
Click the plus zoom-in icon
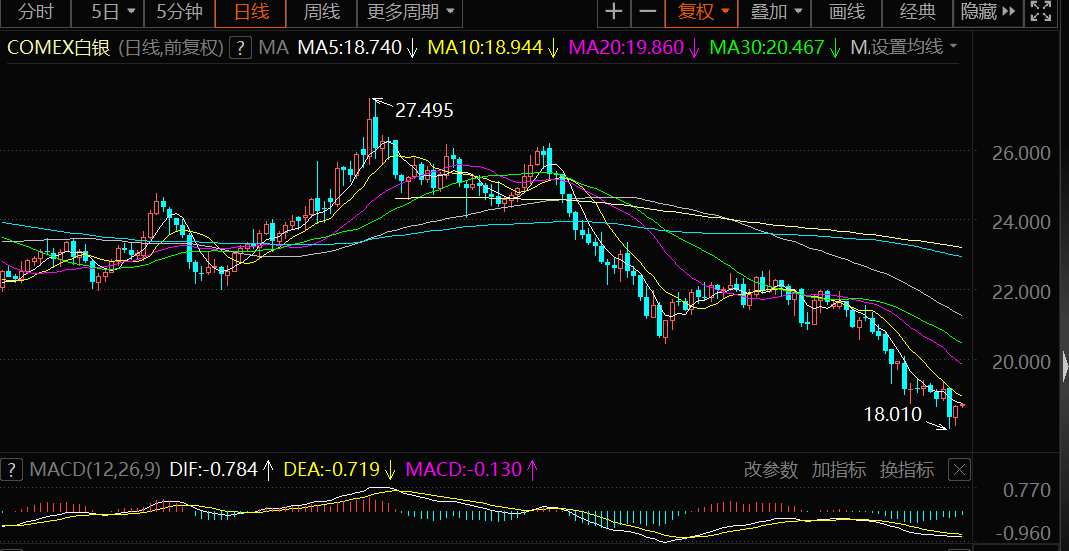click(613, 13)
